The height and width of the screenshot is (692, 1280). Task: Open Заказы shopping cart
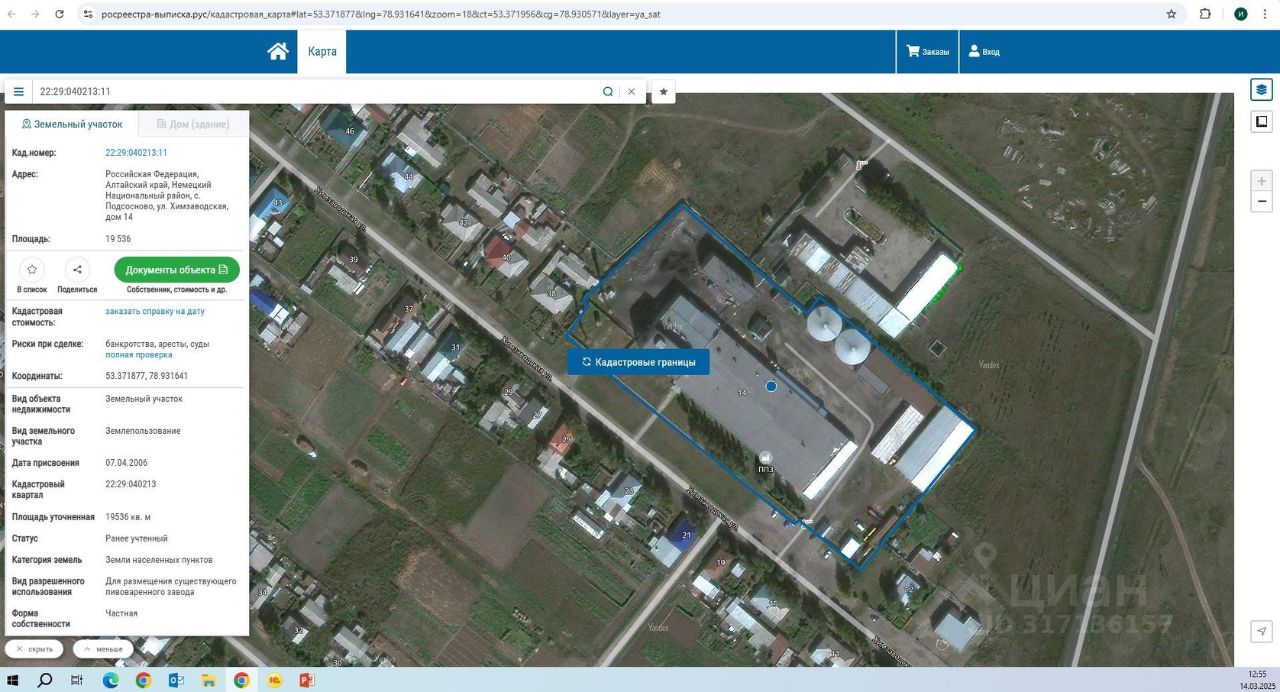point(927,51)
